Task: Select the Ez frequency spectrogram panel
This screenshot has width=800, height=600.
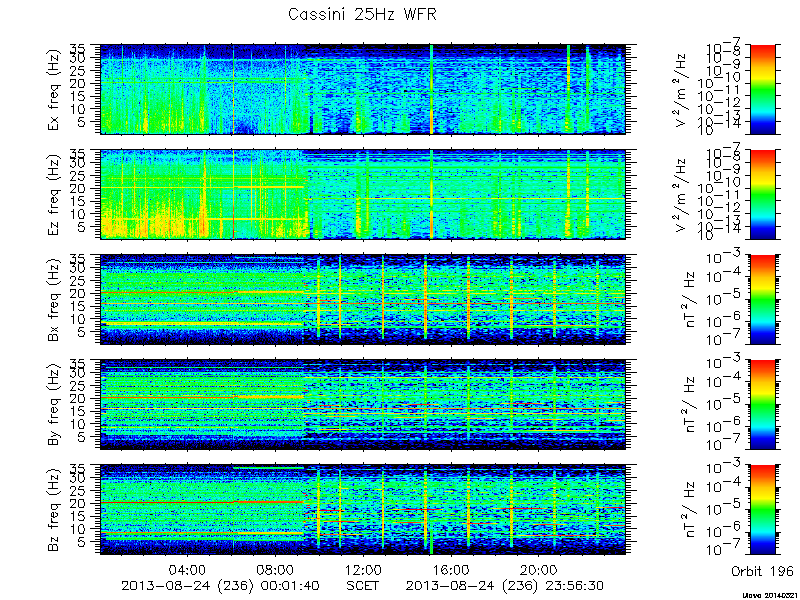Action: point(363,194)
